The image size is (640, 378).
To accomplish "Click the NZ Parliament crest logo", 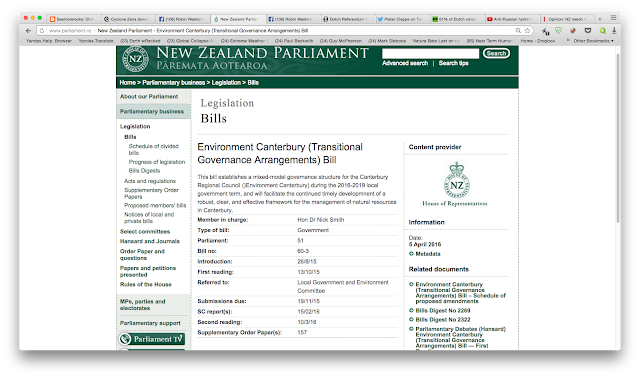I will coord(136,59).
